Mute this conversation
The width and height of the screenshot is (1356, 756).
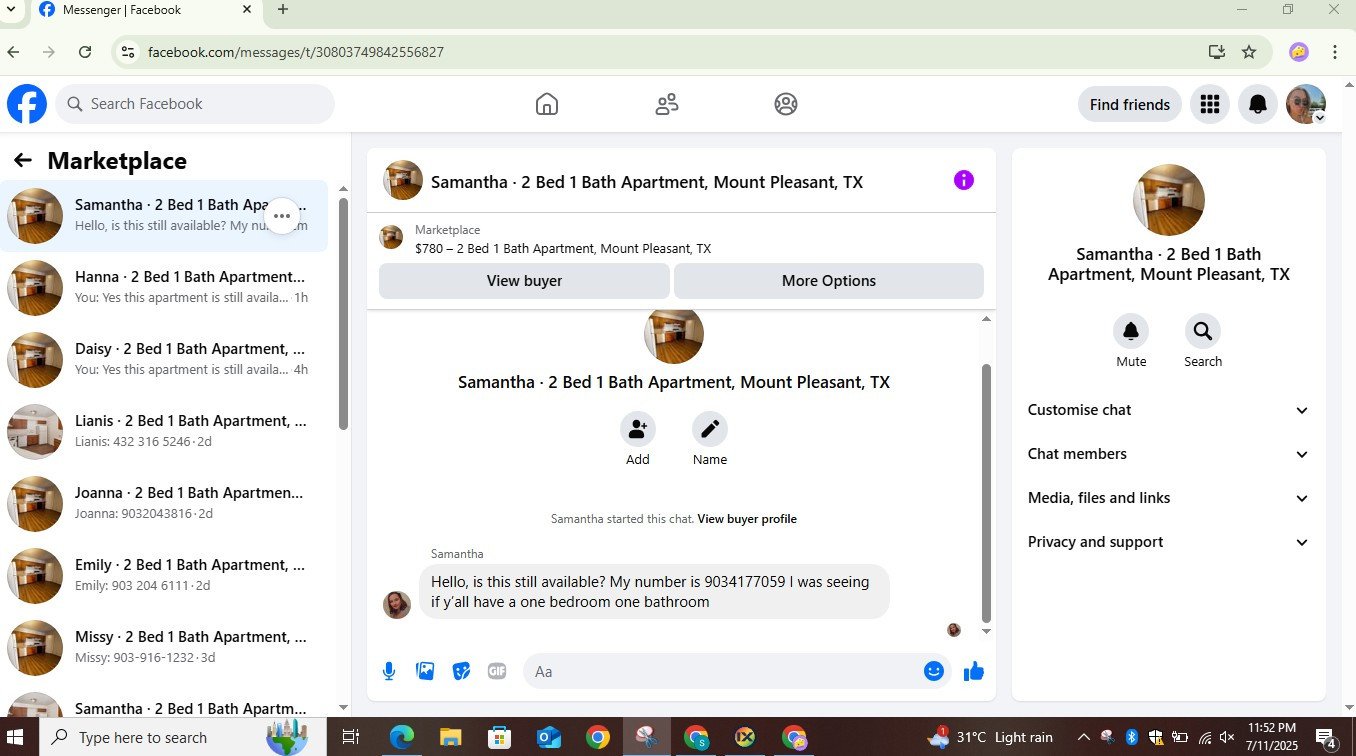point(1131,331)
